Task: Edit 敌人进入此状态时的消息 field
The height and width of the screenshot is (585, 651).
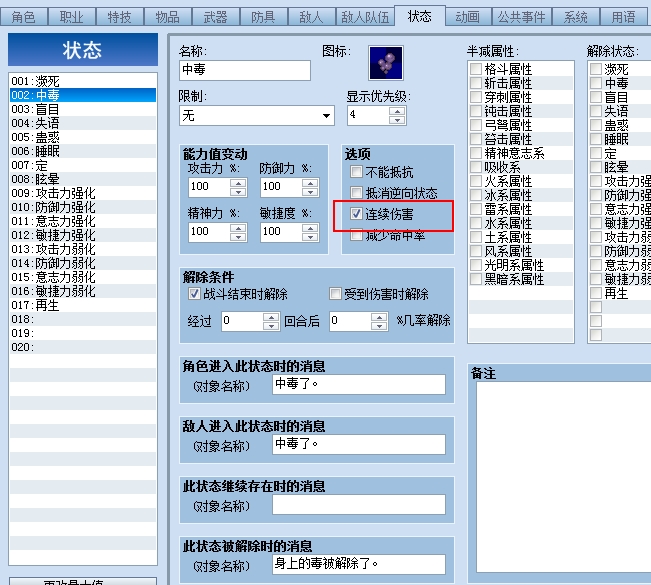Action: point(359,444)
